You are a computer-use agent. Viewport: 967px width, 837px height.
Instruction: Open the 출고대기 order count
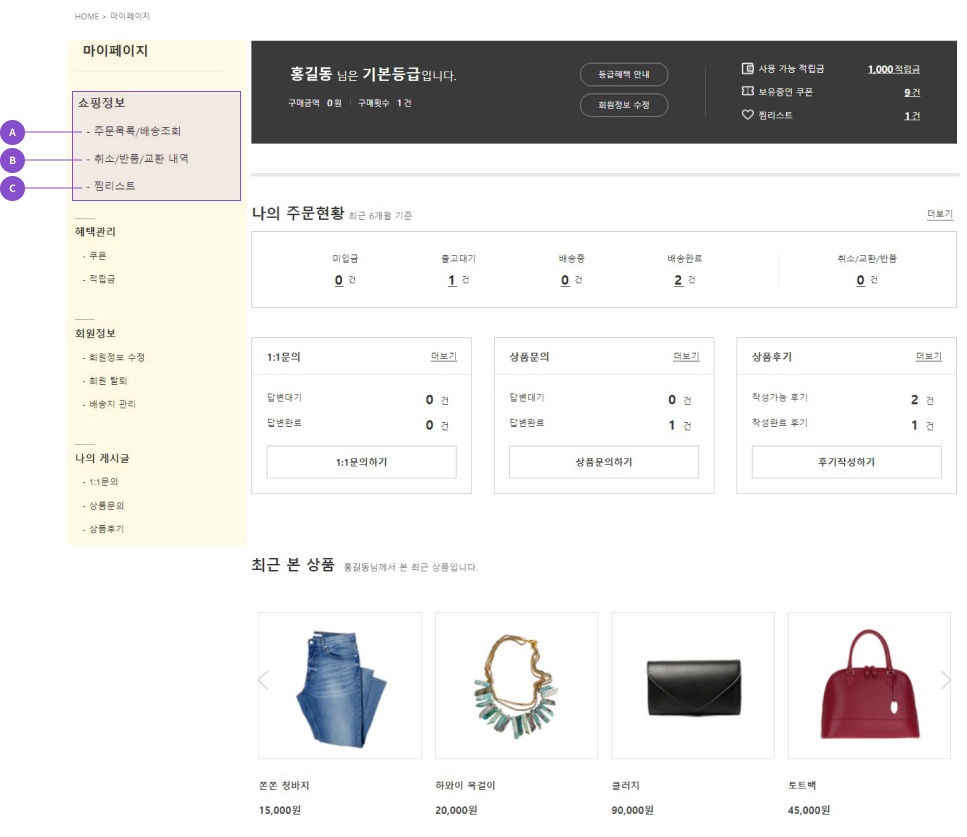tap(452, 281)
